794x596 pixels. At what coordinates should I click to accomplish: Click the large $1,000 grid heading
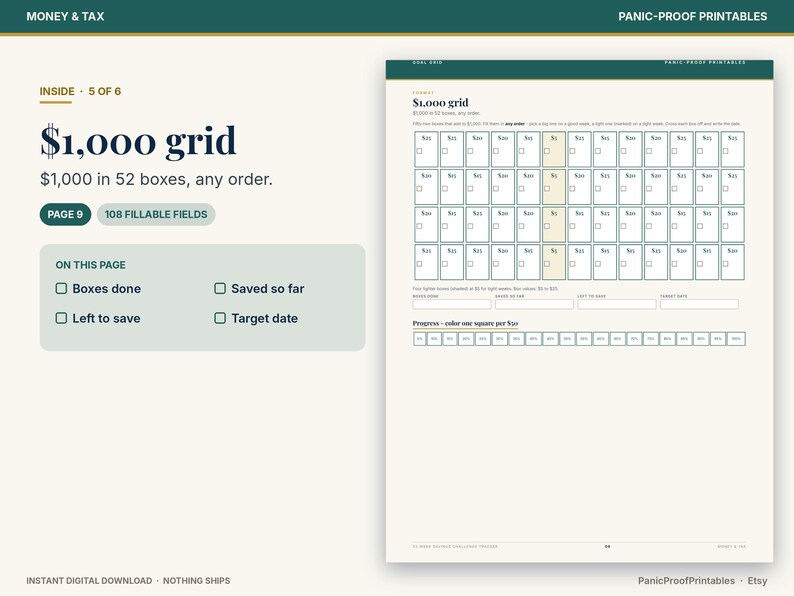[x=138, y=141]
